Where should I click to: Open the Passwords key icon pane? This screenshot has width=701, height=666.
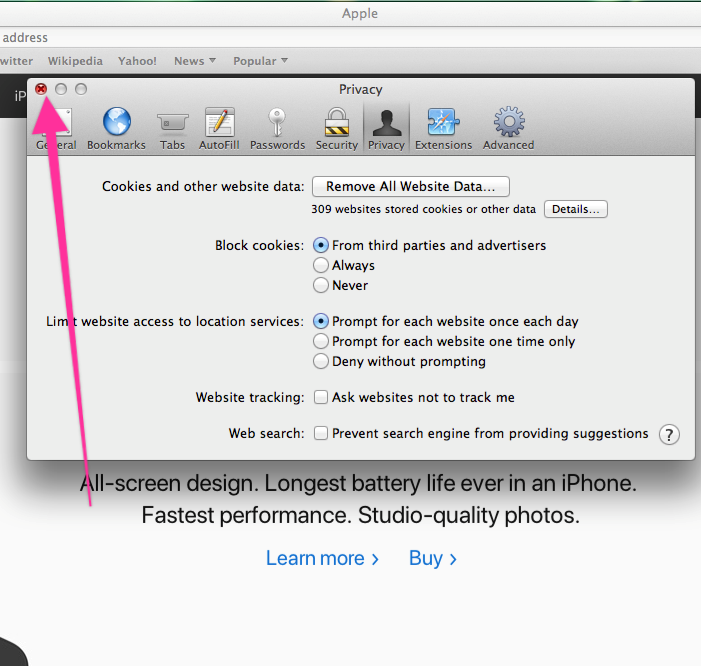pos(277,129)
